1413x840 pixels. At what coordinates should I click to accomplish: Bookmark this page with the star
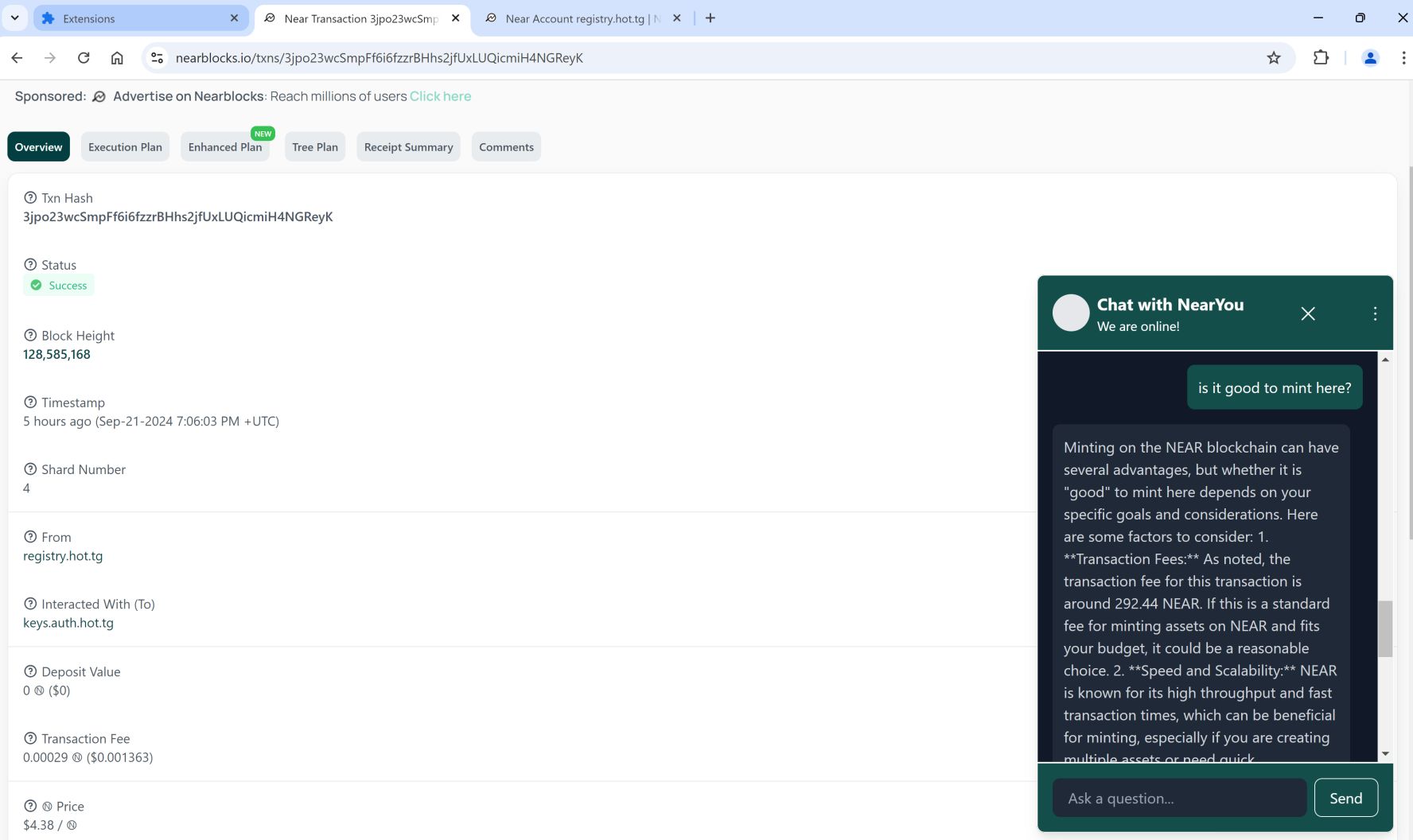click(1274, 58)
